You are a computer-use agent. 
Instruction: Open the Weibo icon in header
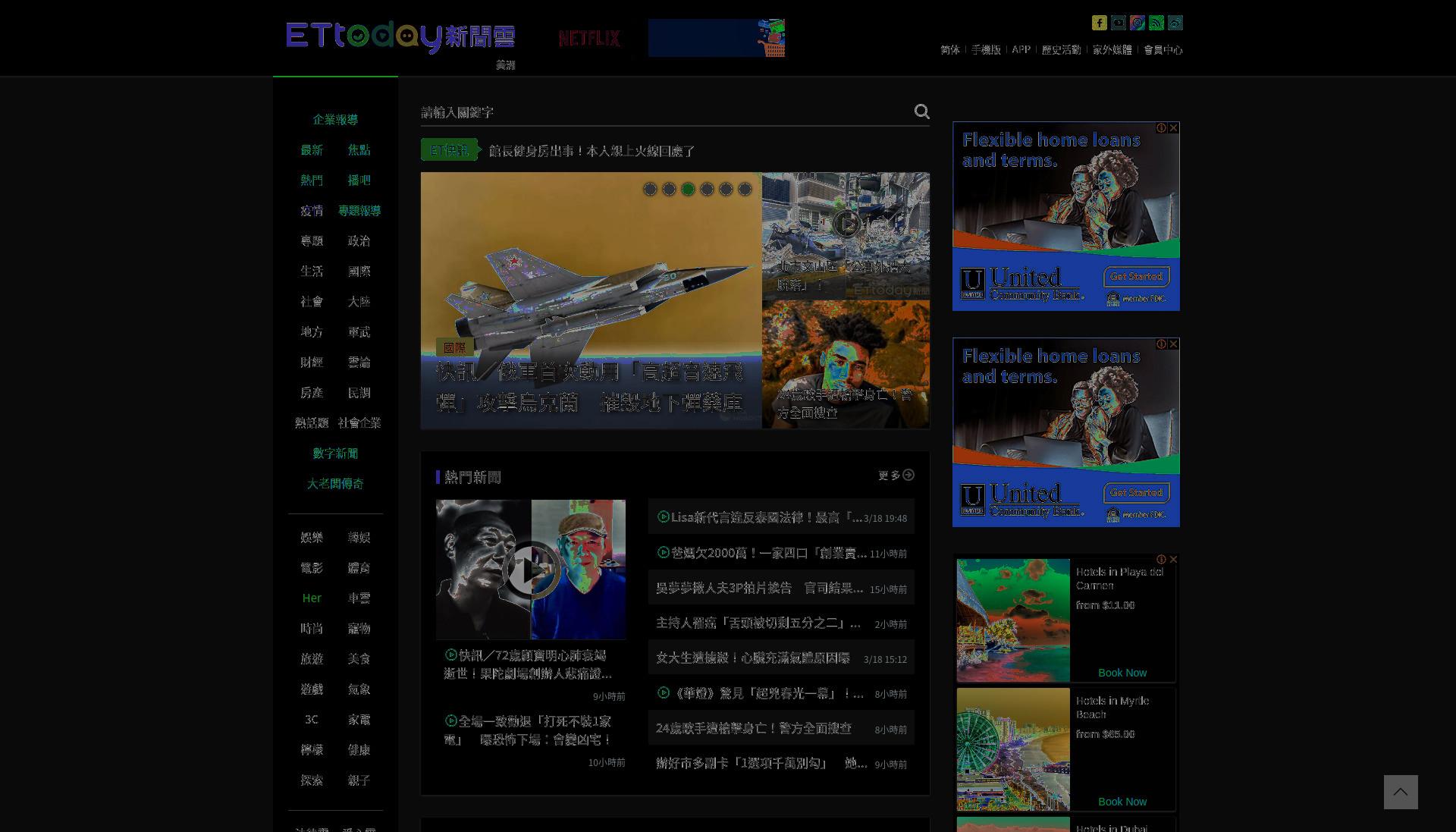click(1175, 23)
